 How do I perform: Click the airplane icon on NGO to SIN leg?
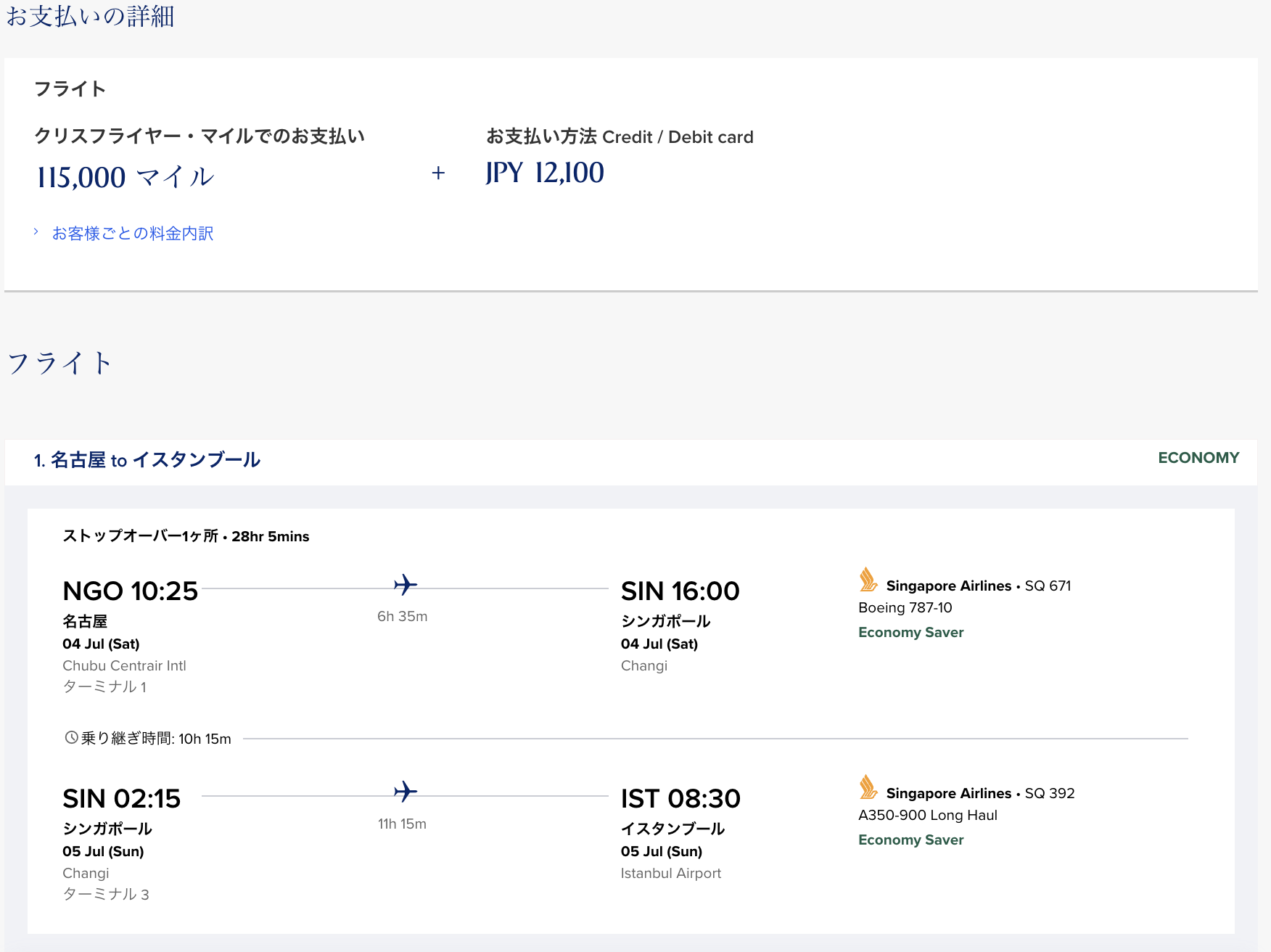406,584
